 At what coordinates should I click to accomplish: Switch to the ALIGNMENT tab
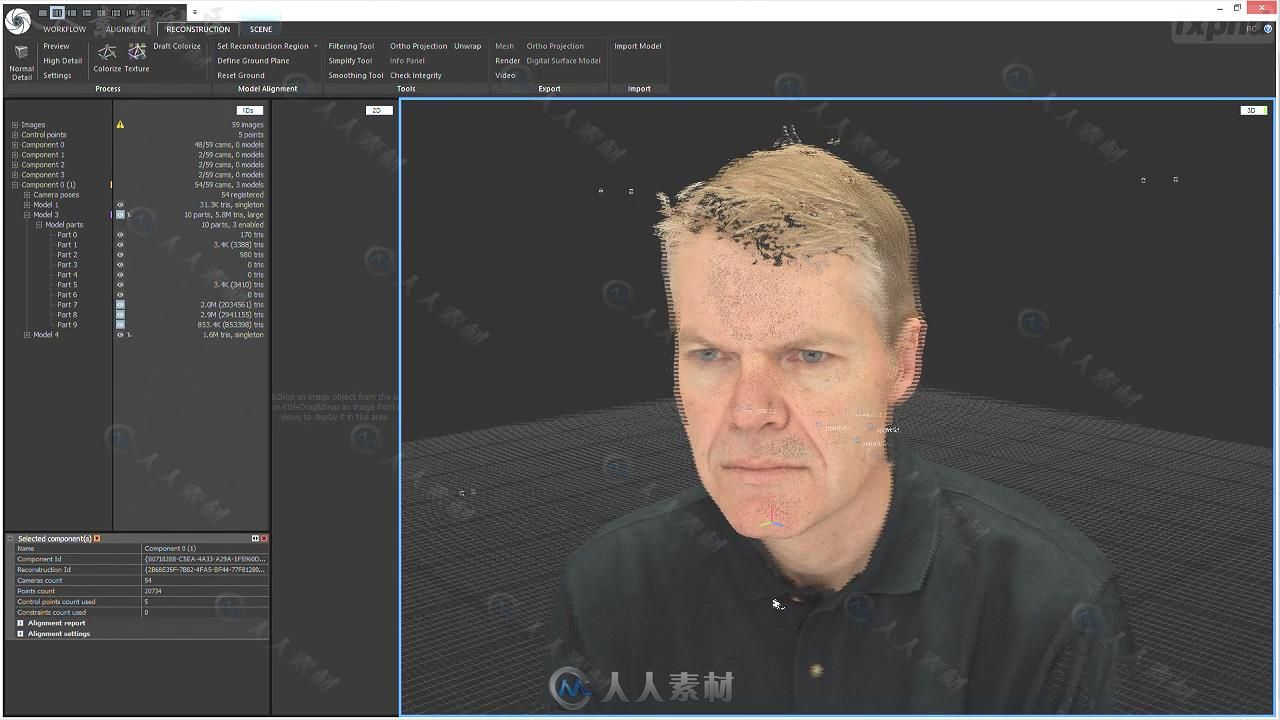(126, 29)
